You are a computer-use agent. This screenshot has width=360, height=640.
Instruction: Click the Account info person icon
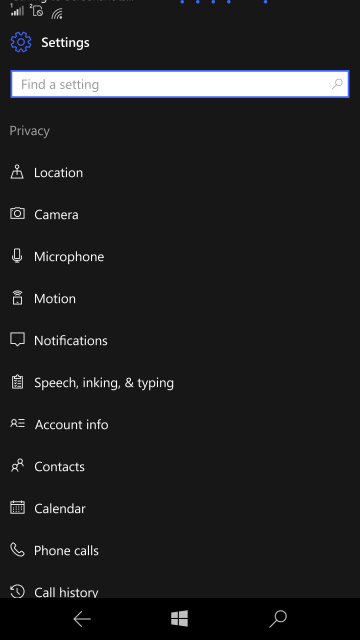pos(17,423)
